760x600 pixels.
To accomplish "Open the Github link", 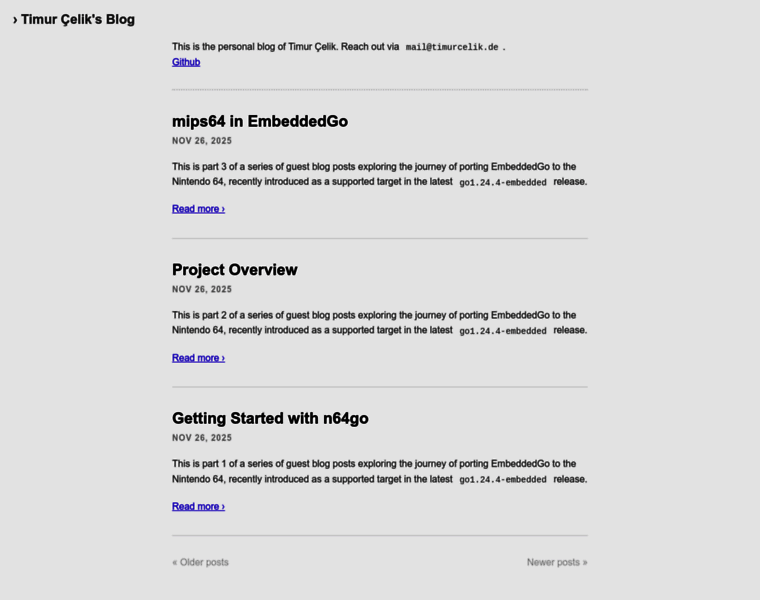I will 186,62.
